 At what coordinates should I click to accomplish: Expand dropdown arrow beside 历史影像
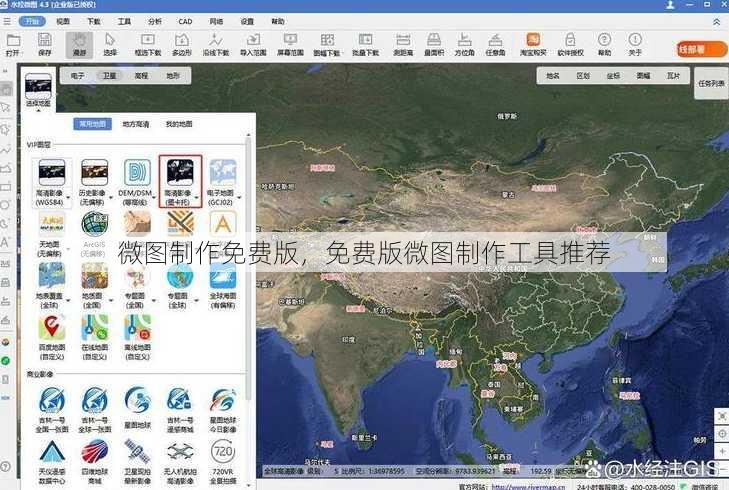pyautogui.click(x=111, y=198)
